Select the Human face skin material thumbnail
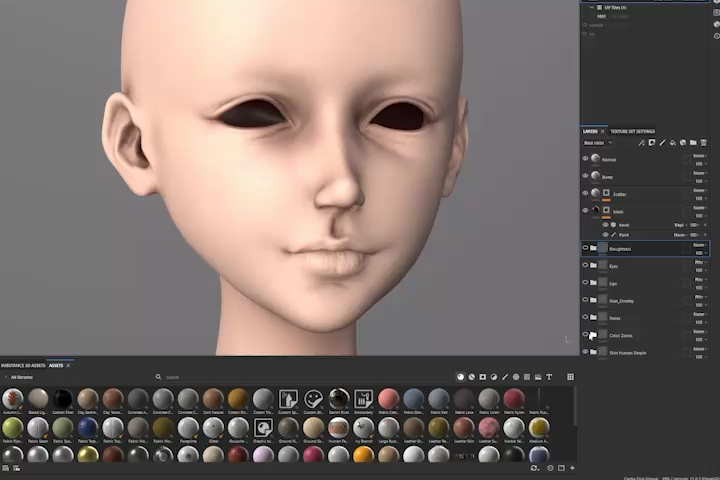The image size is (720, 480). pyautogui.click(x=338, y=428)
